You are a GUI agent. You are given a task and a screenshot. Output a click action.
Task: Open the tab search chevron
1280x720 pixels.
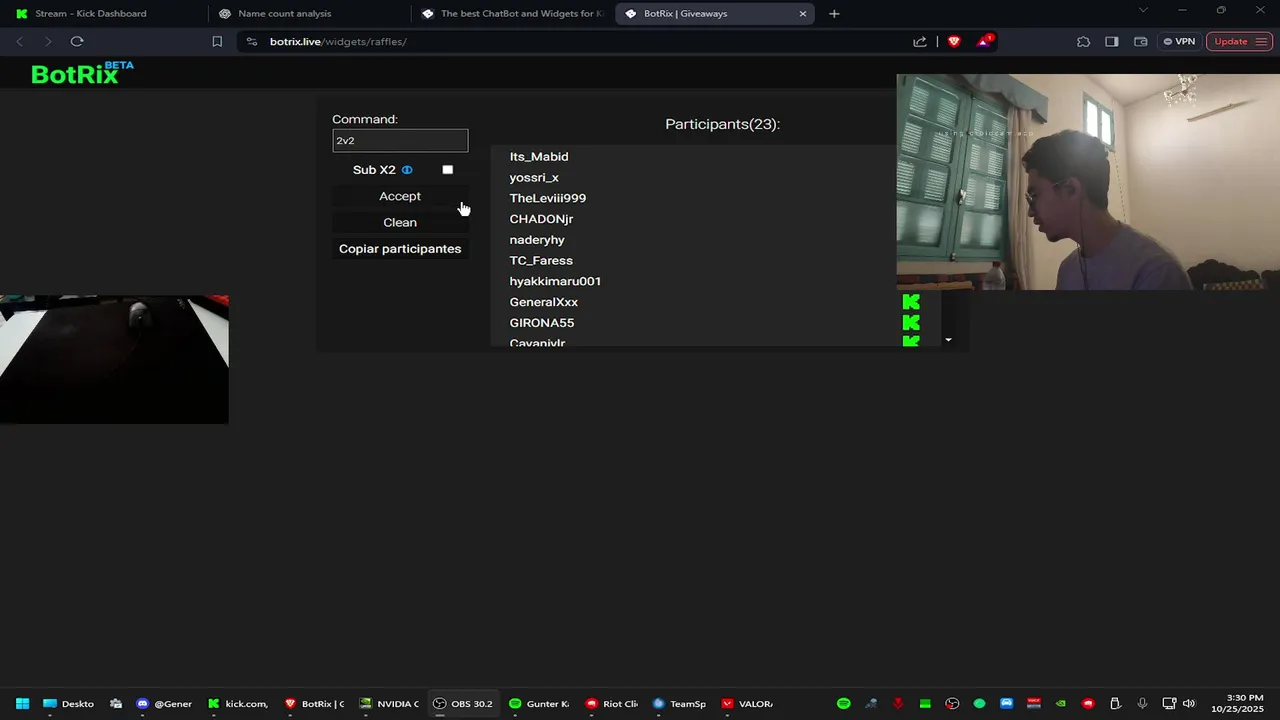coord(1143,10)
